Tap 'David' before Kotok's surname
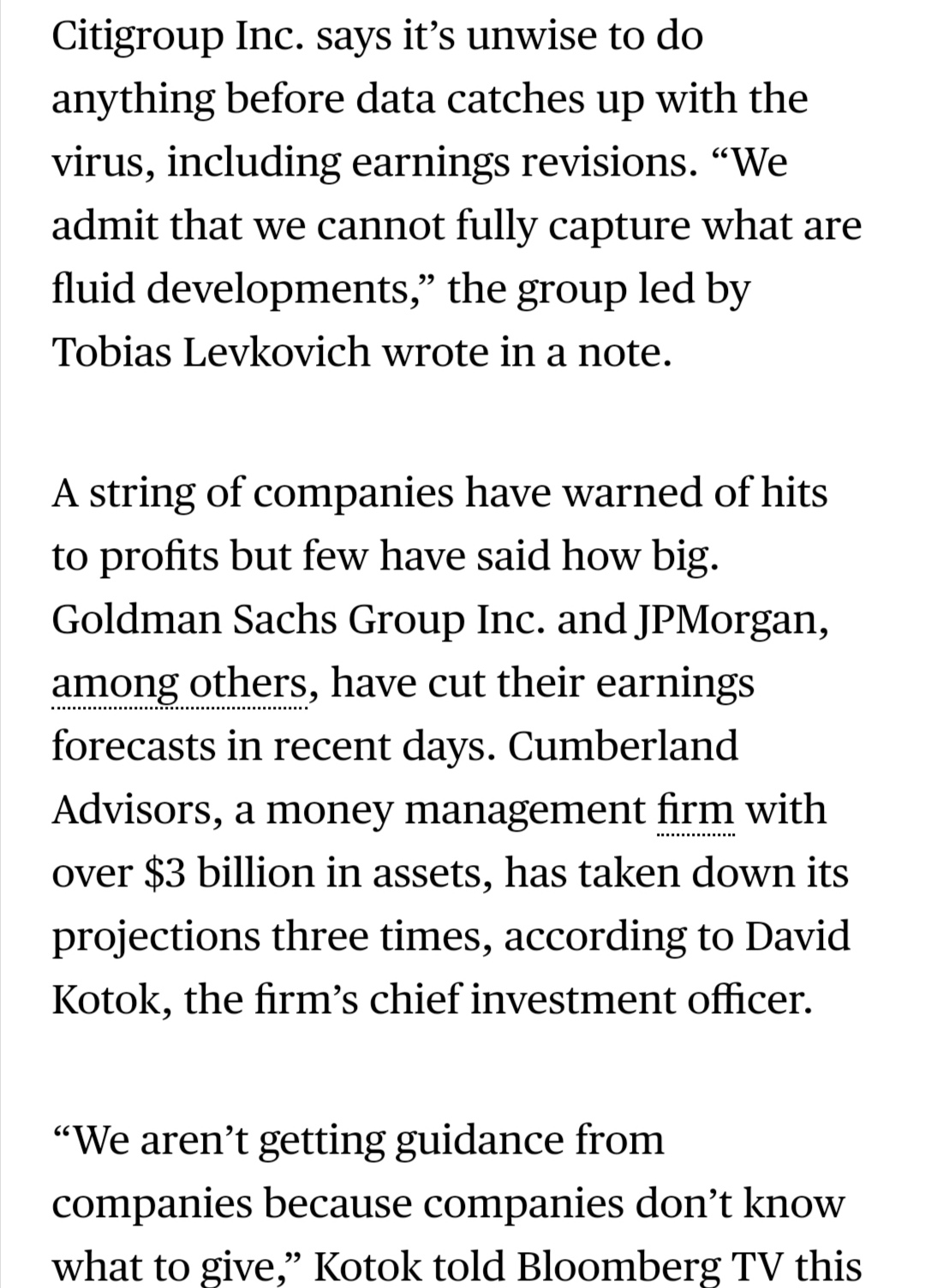The height and width of the screenshot is (1288, 925). point(797,935)
